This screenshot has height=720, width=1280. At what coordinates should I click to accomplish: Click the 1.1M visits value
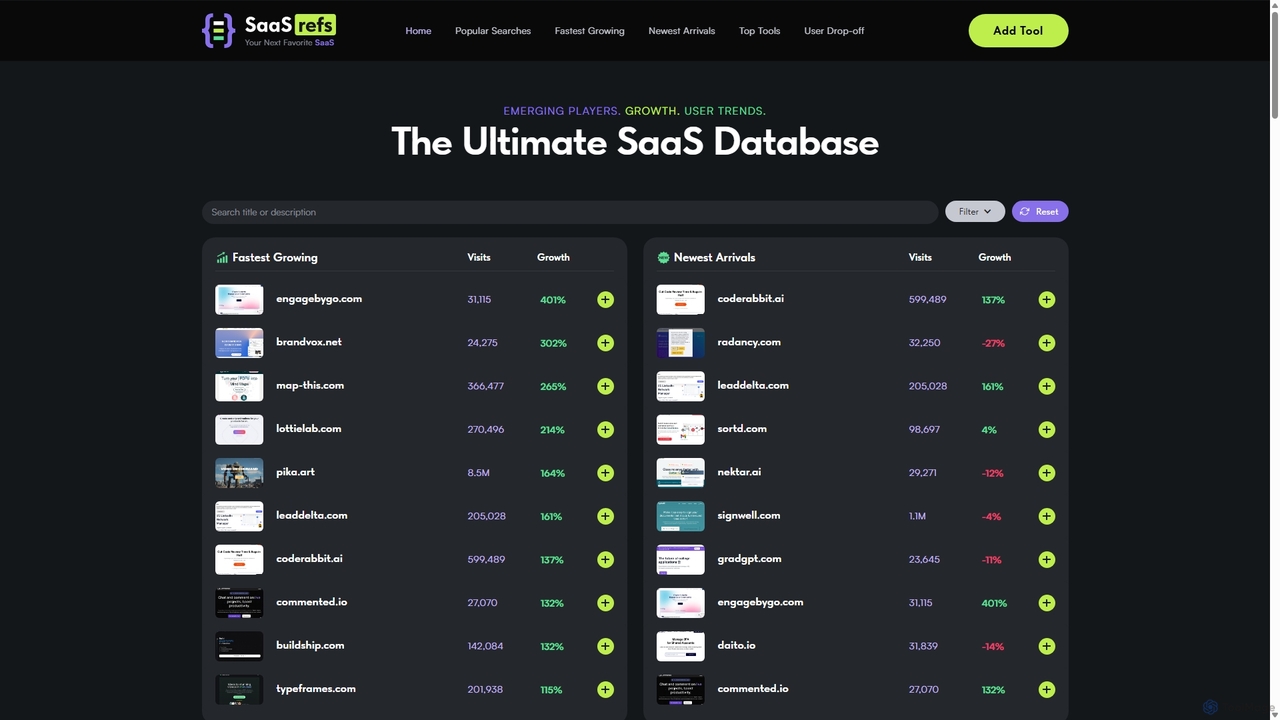[x=918, y=516]
